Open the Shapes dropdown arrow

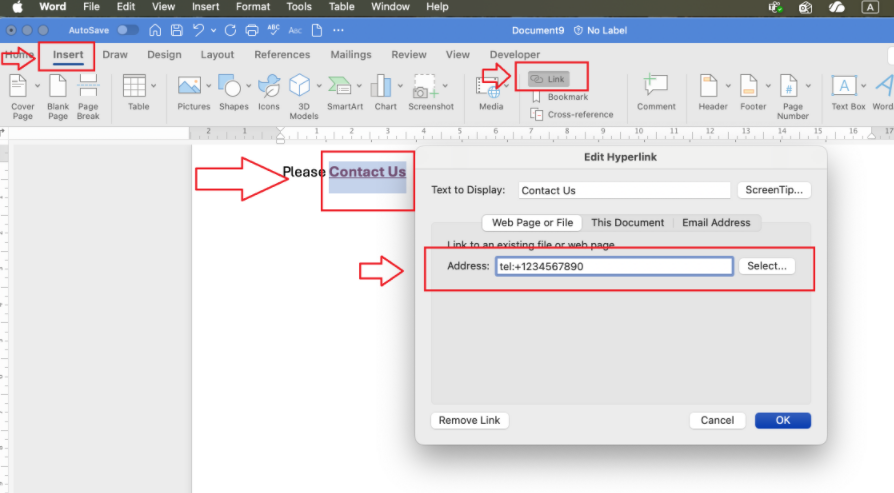click(249, 86)
